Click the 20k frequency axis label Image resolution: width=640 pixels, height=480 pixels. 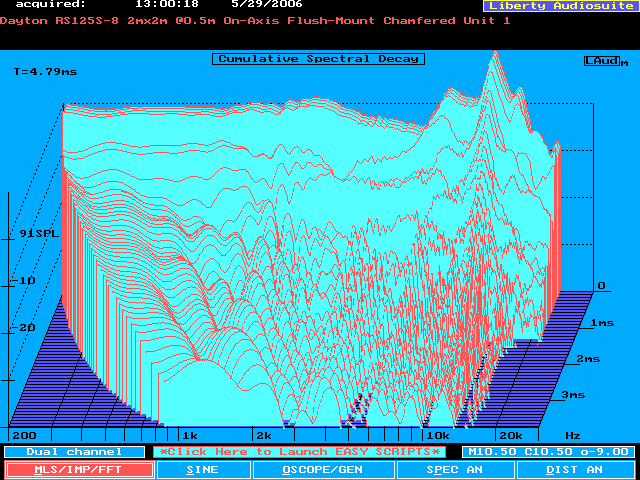coord(511,436)
